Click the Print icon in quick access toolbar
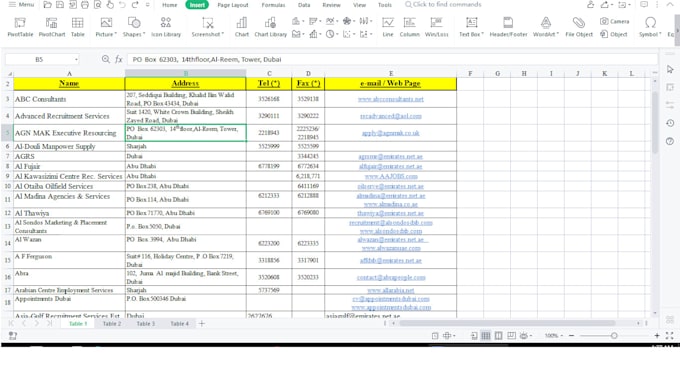Screen dimensions: 680x367 [85, 5]
